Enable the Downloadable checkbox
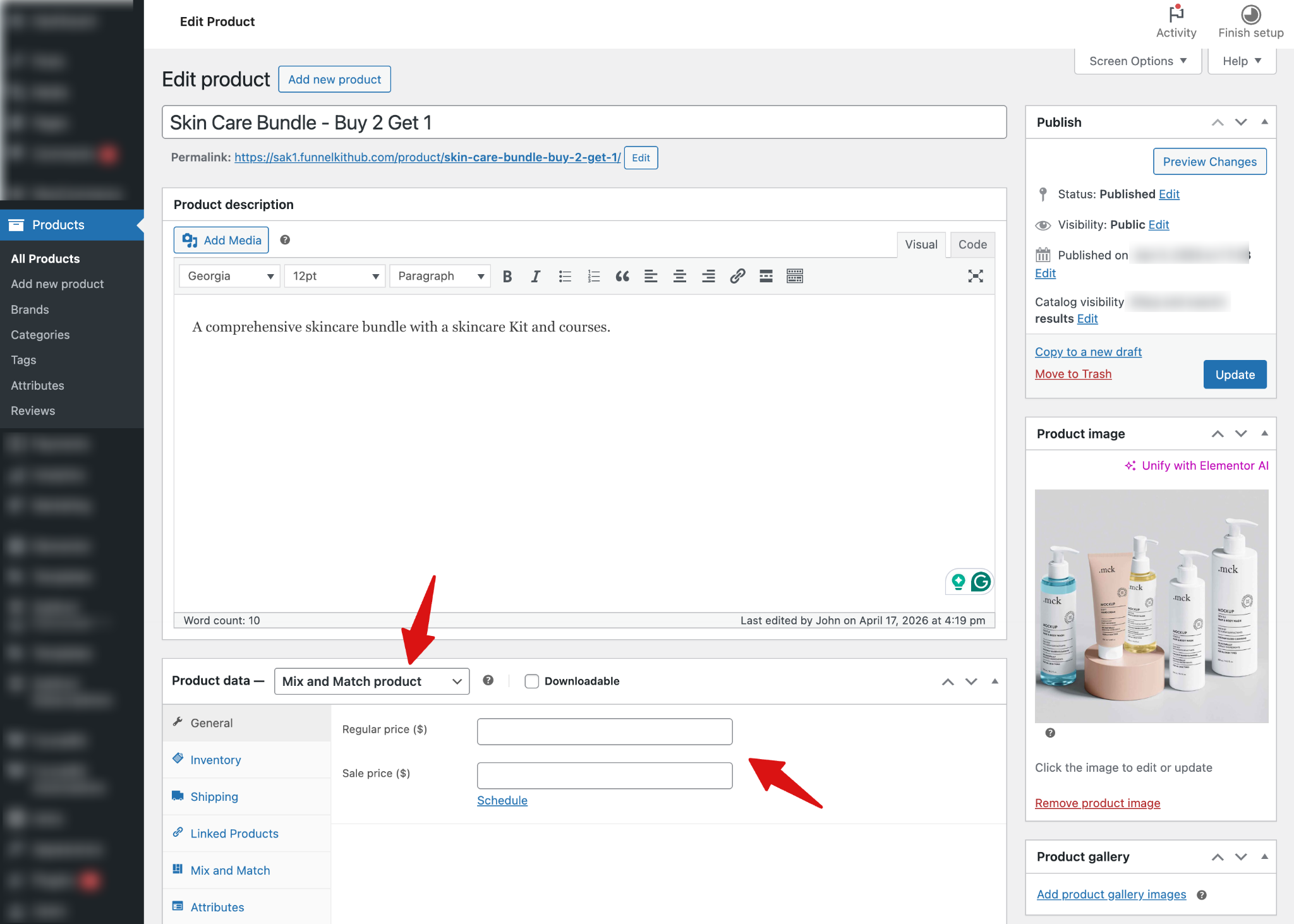Screen dimensions: 1294x924 (531, 681)
